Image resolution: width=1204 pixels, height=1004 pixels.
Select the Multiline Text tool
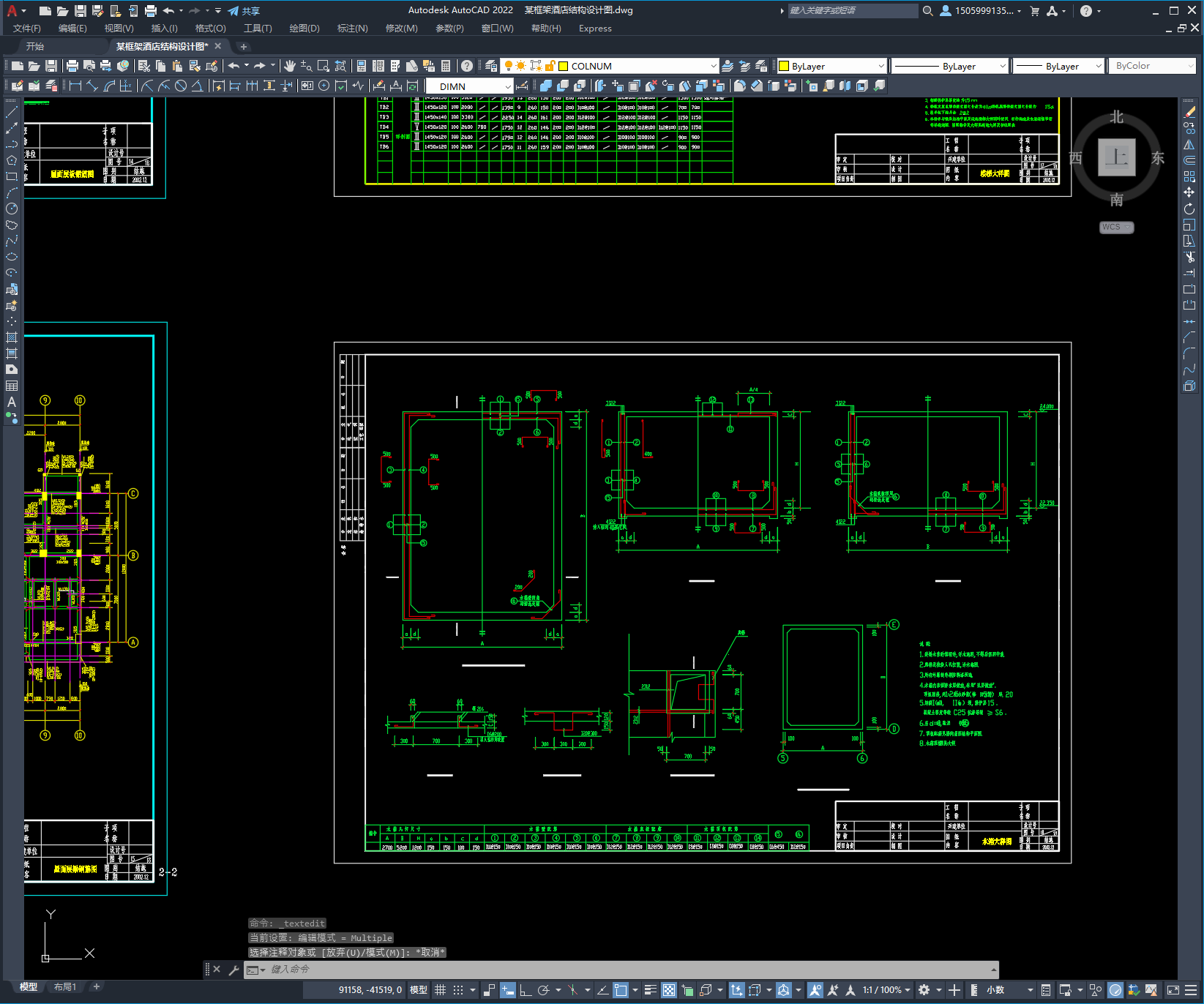[12, 402]
